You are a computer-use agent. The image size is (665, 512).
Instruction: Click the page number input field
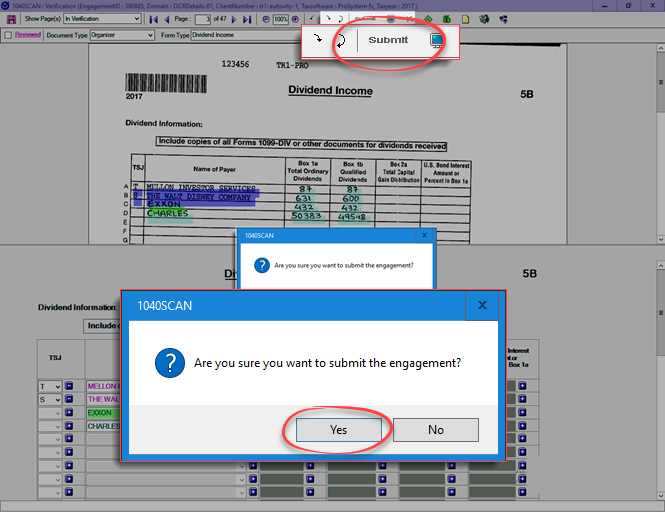coord(203,19)
